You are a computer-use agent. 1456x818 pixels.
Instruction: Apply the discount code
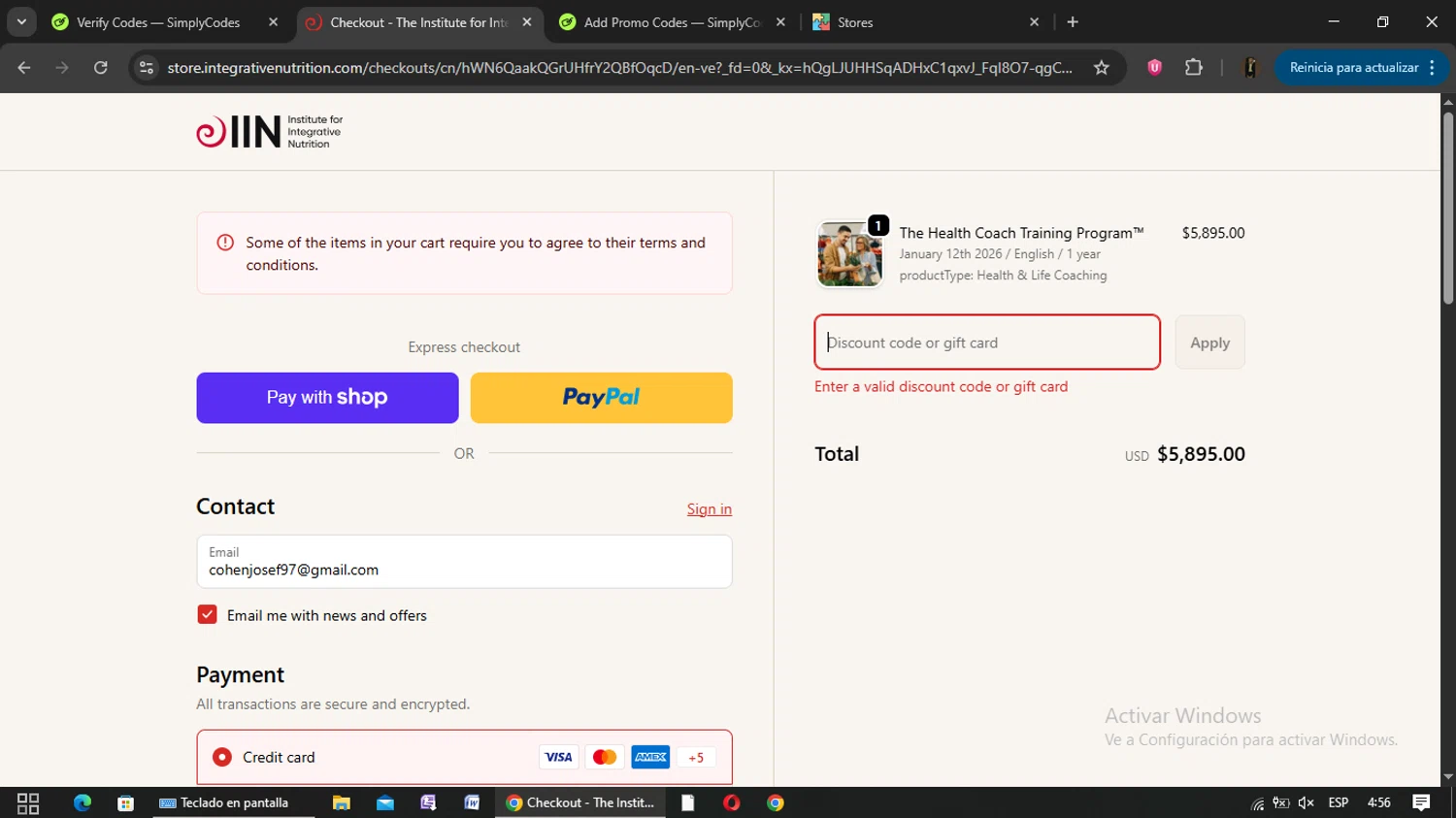click(x=1209, y=343)
